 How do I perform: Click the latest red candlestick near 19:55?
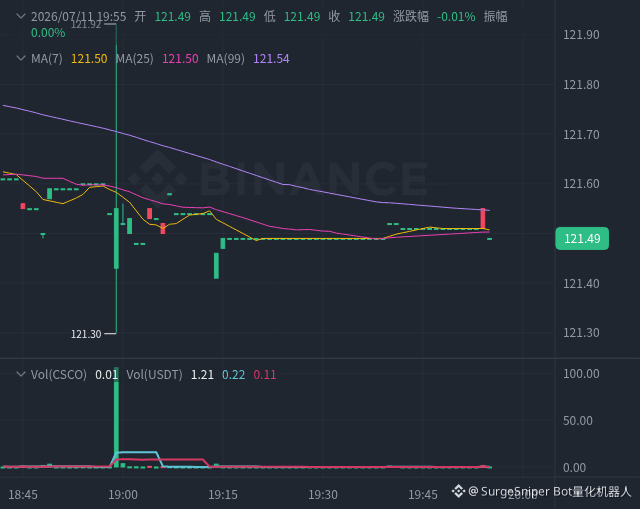tap(483, 218)
